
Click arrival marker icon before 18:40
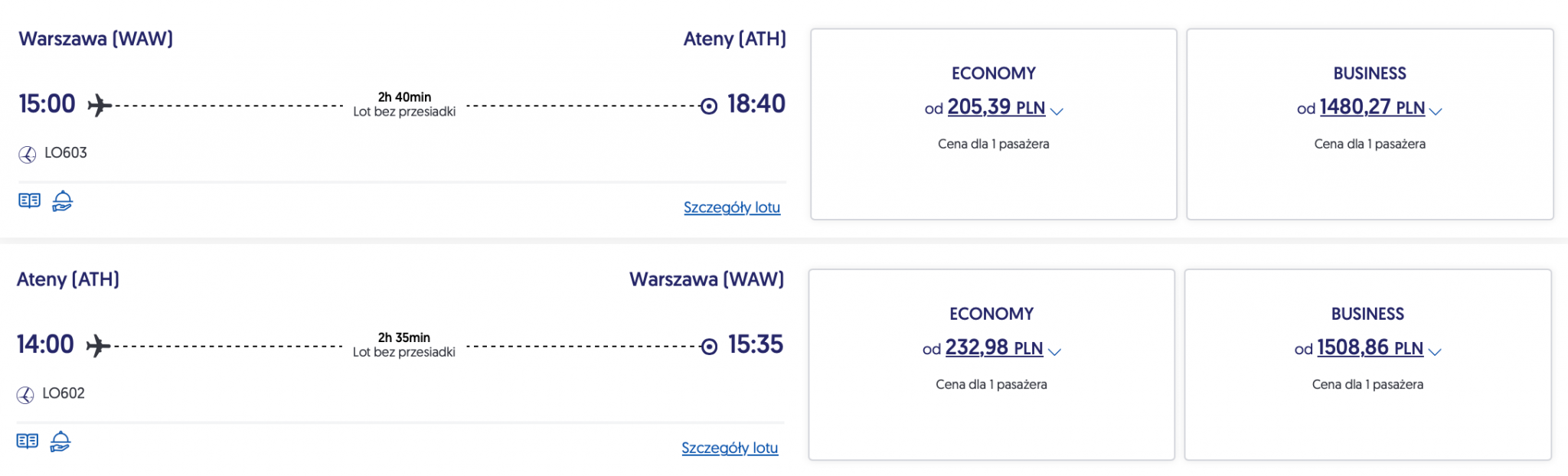pos(709,106)
